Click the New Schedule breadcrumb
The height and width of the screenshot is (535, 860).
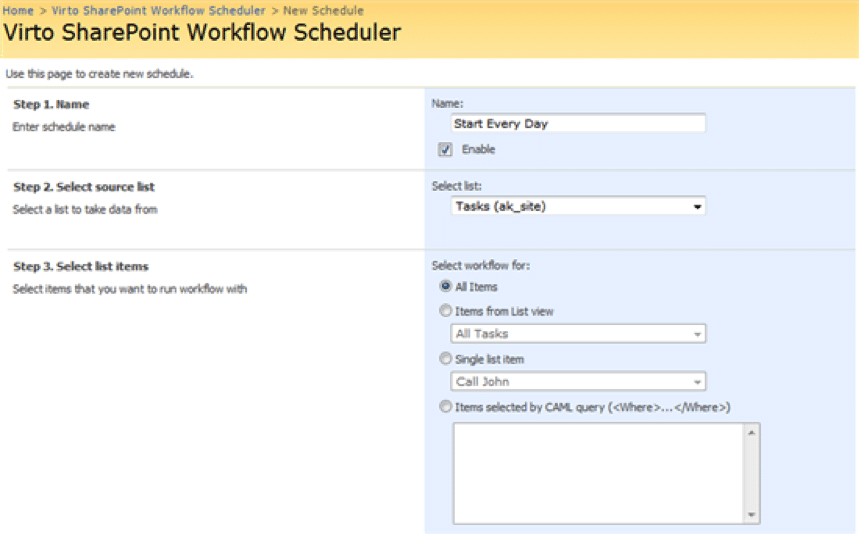point(324,10)
